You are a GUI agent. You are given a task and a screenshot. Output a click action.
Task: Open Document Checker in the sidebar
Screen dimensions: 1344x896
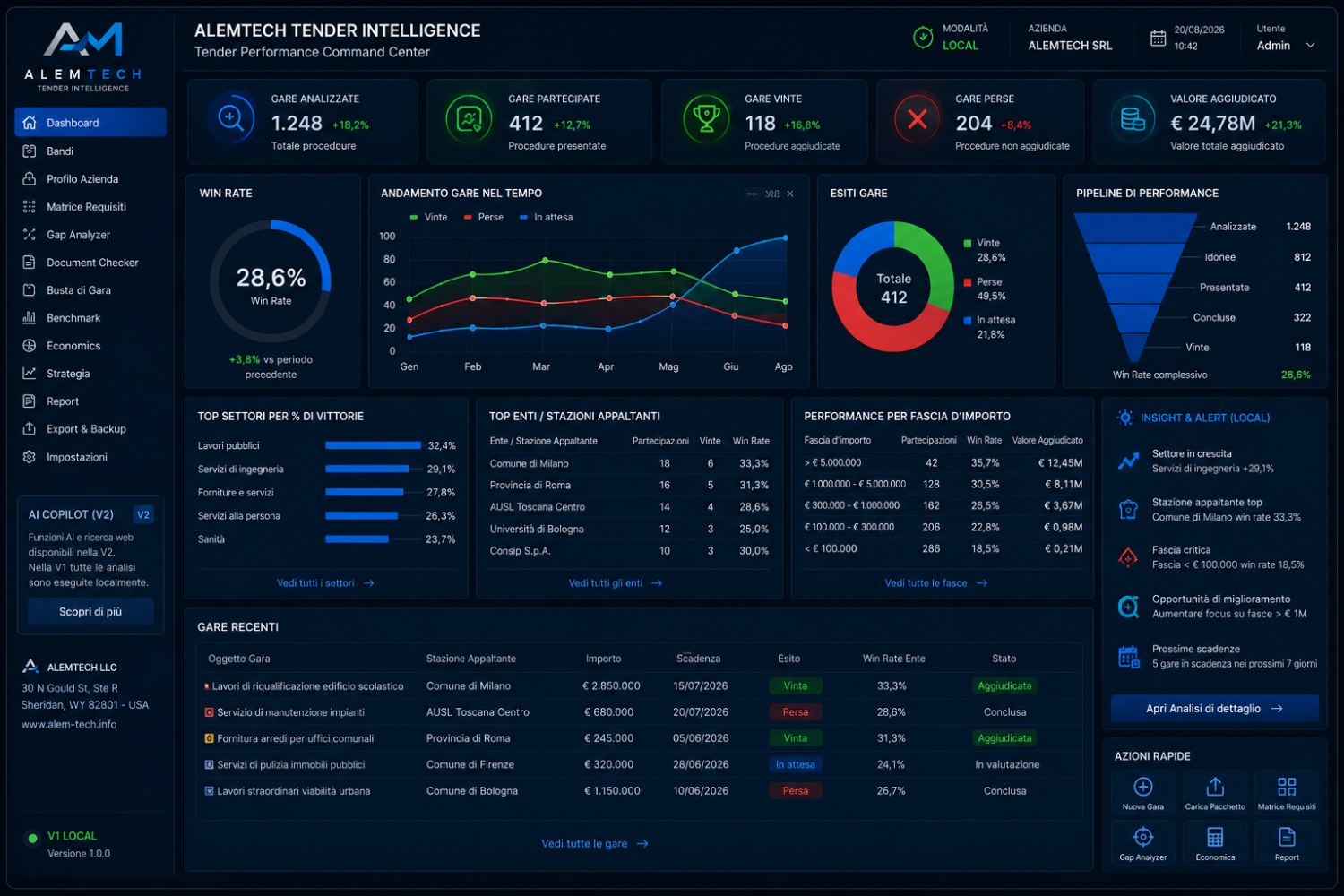point(90,262)
